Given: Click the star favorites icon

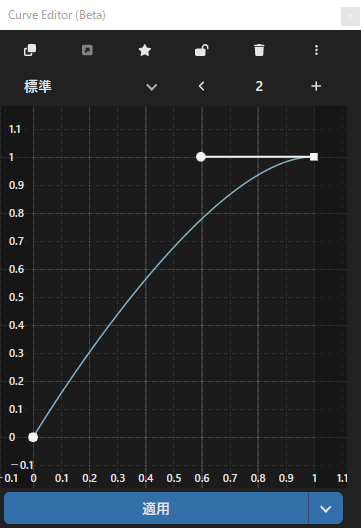Looking at the screenshot, I should pyautogui.click(x=145, y=51).
